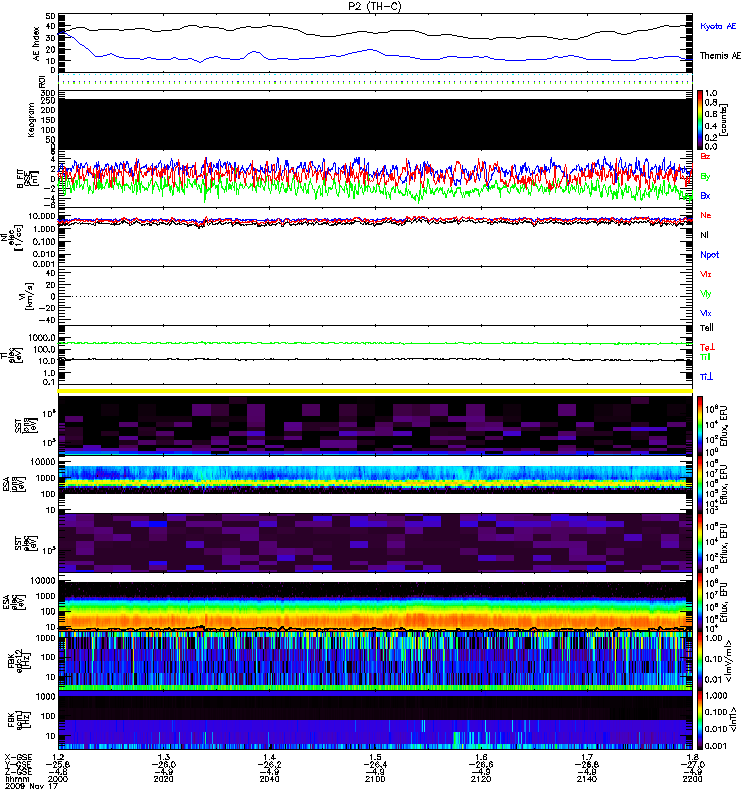Click the red "Bz" legend label
The image size is (750, 800).
point(705,156)
